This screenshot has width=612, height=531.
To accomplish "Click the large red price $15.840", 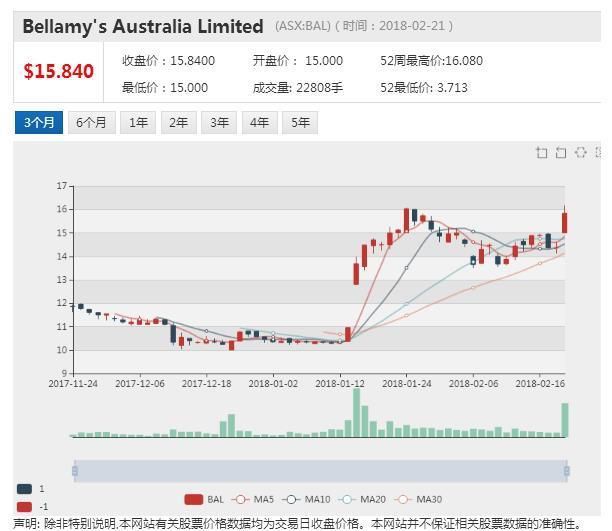I will 59,71.
